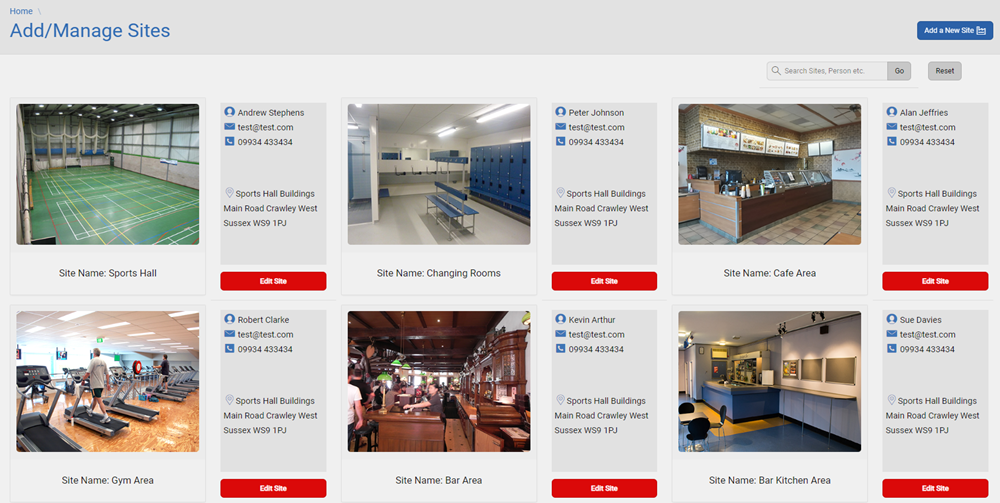Click the Site Name: Gym Area label
This screenshot has height=503, width=1000.
pyautogui.click(x=108, y=480)
